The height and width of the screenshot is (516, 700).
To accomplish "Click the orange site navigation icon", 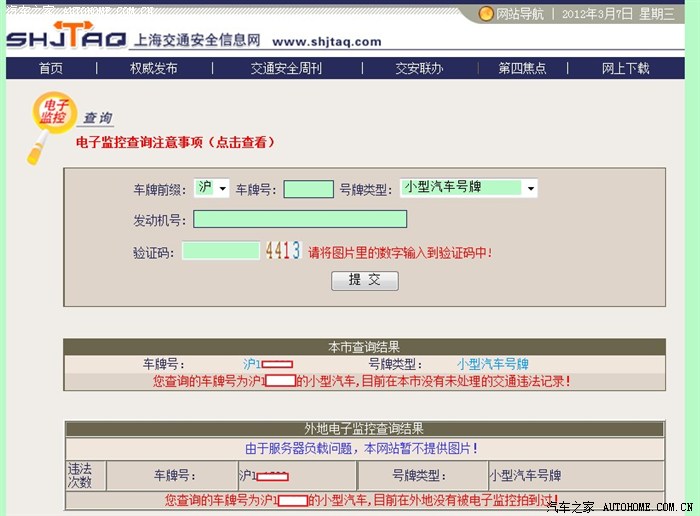I will 486,13.
